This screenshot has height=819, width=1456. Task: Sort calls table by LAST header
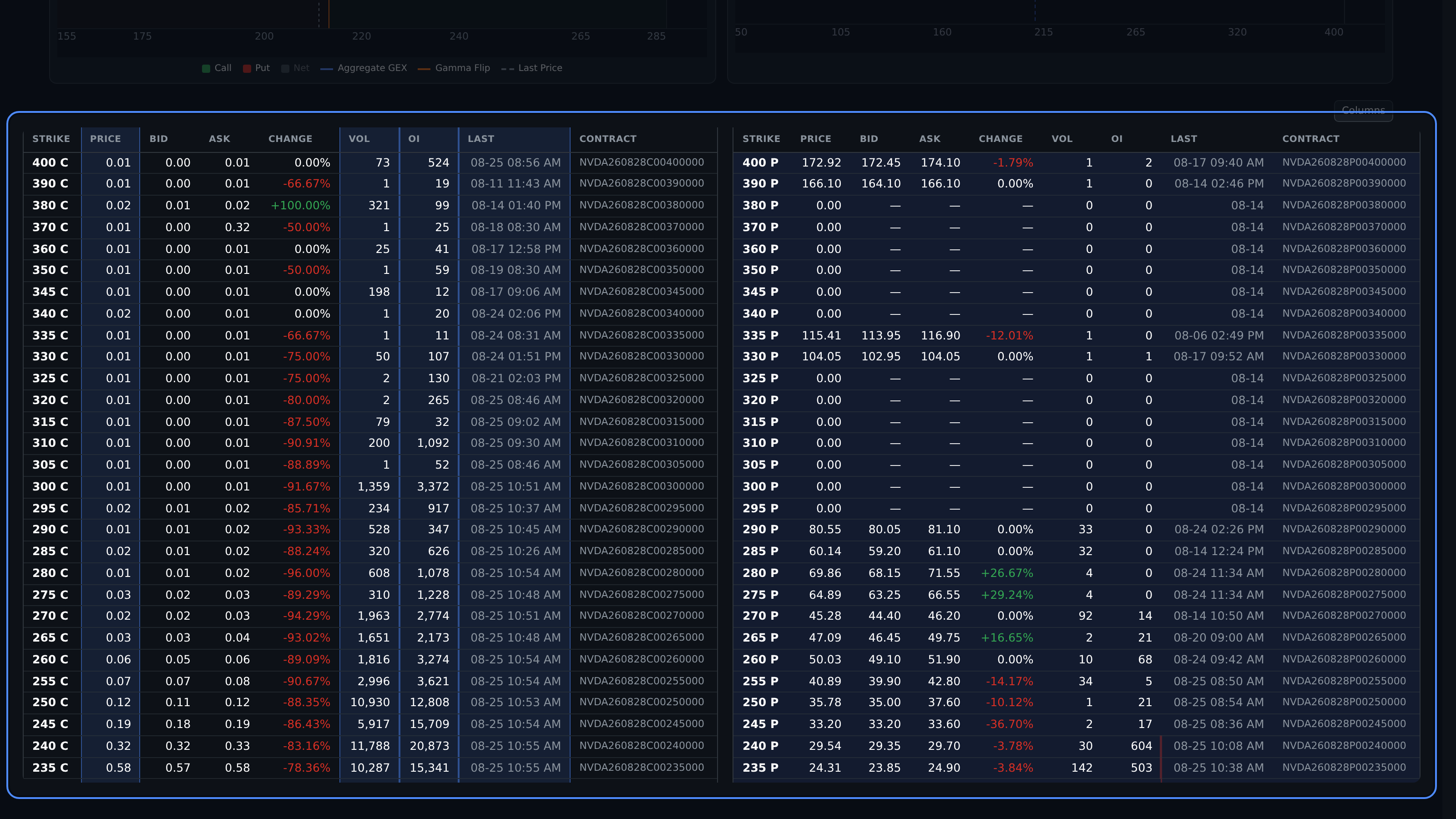click(x=480, y=139)
